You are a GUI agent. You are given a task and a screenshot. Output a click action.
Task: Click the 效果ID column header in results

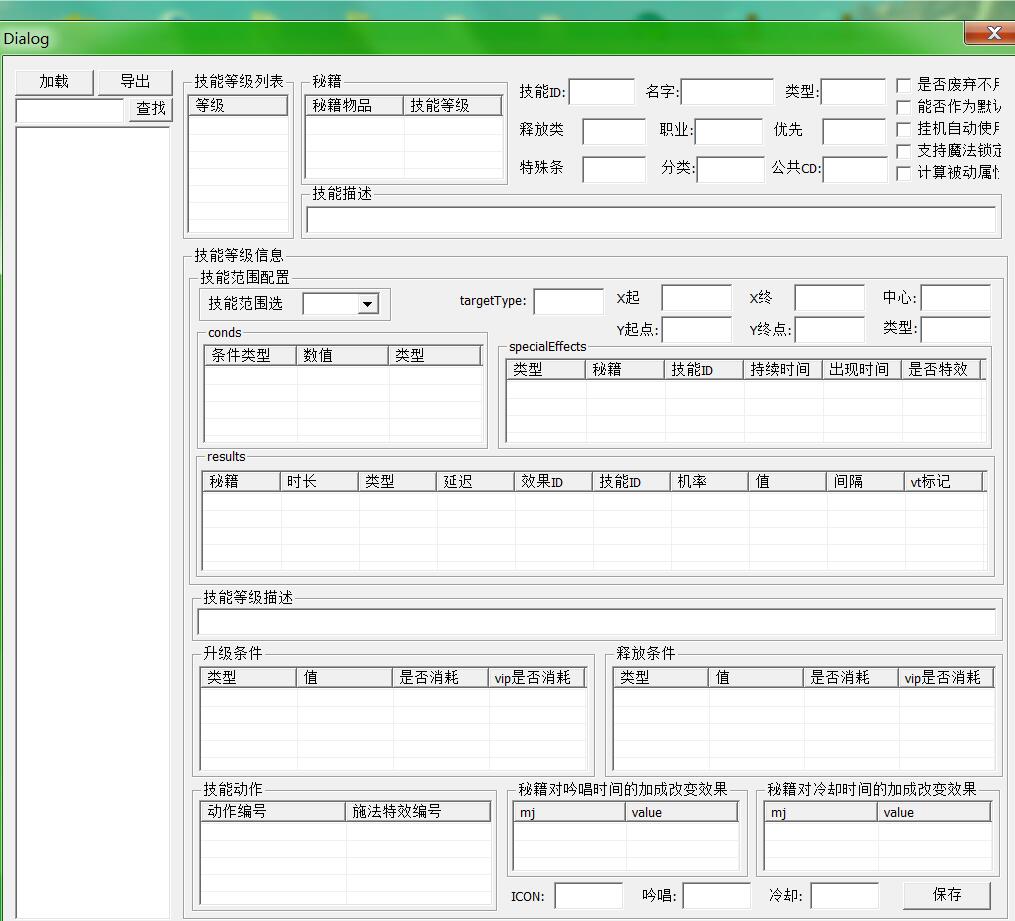pos(553,481)
